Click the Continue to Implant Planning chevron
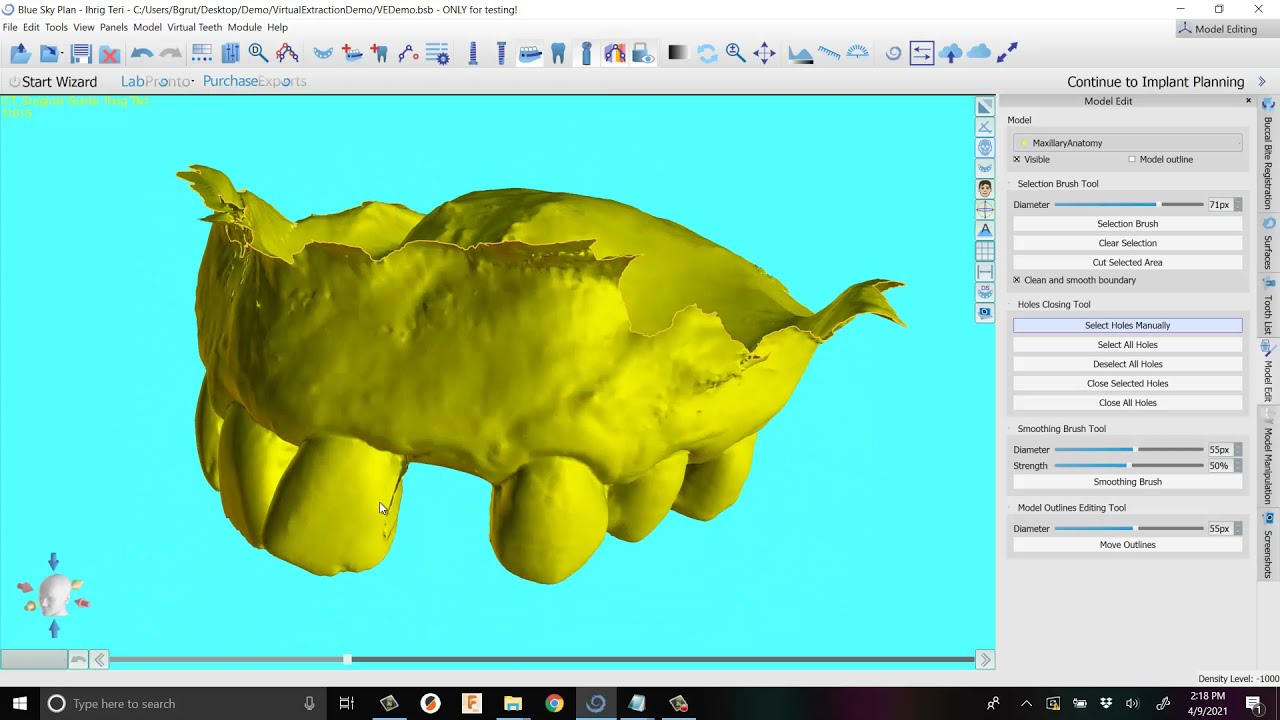 point(1262,82)
